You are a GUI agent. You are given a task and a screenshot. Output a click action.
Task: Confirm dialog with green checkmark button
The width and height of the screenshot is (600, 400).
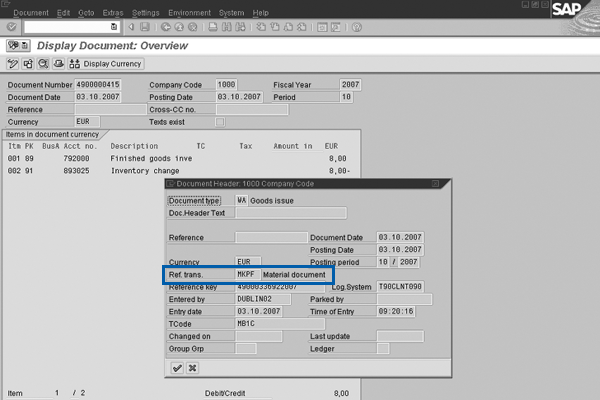point(177,368)
